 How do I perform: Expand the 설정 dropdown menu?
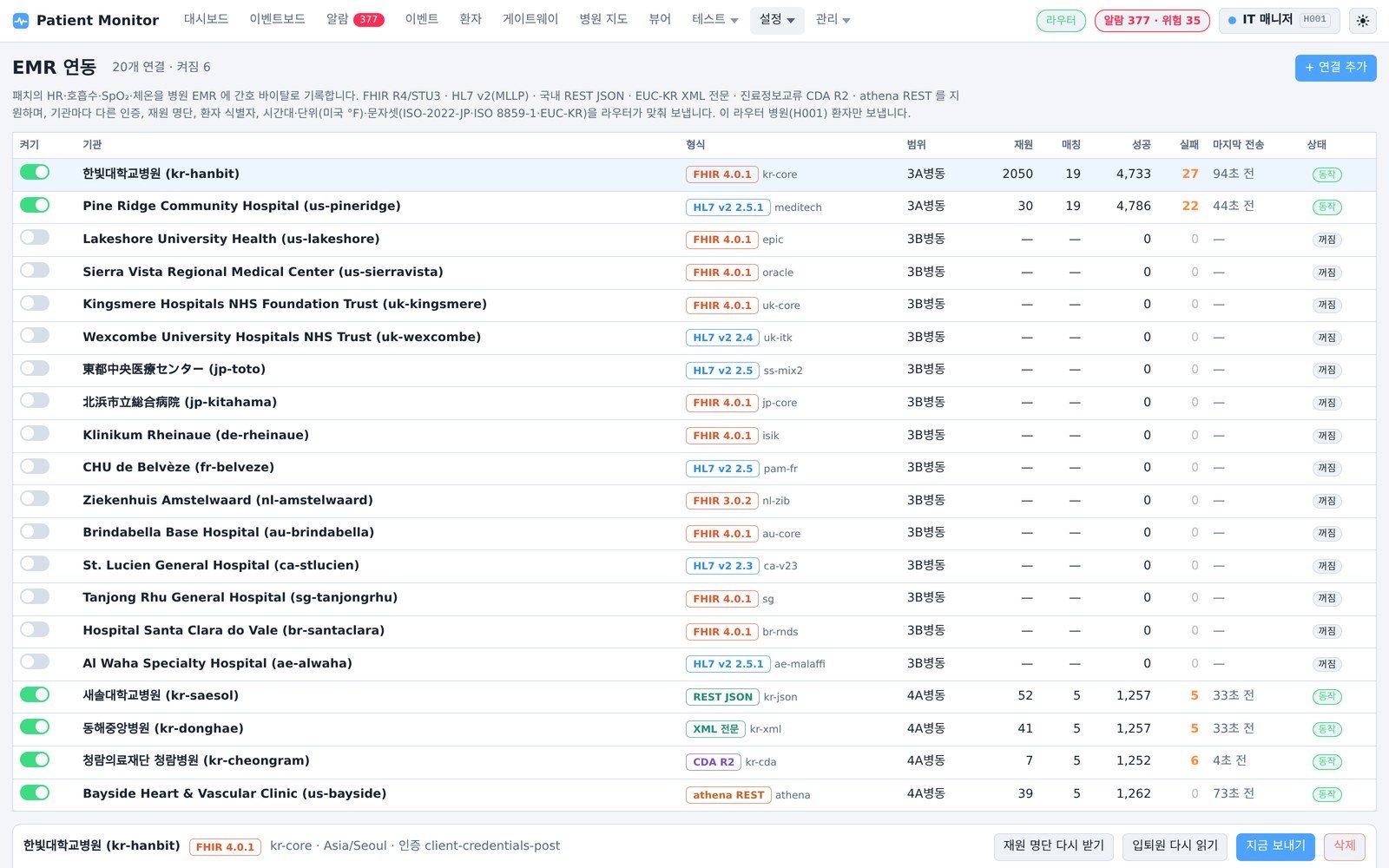coord(777,20)
